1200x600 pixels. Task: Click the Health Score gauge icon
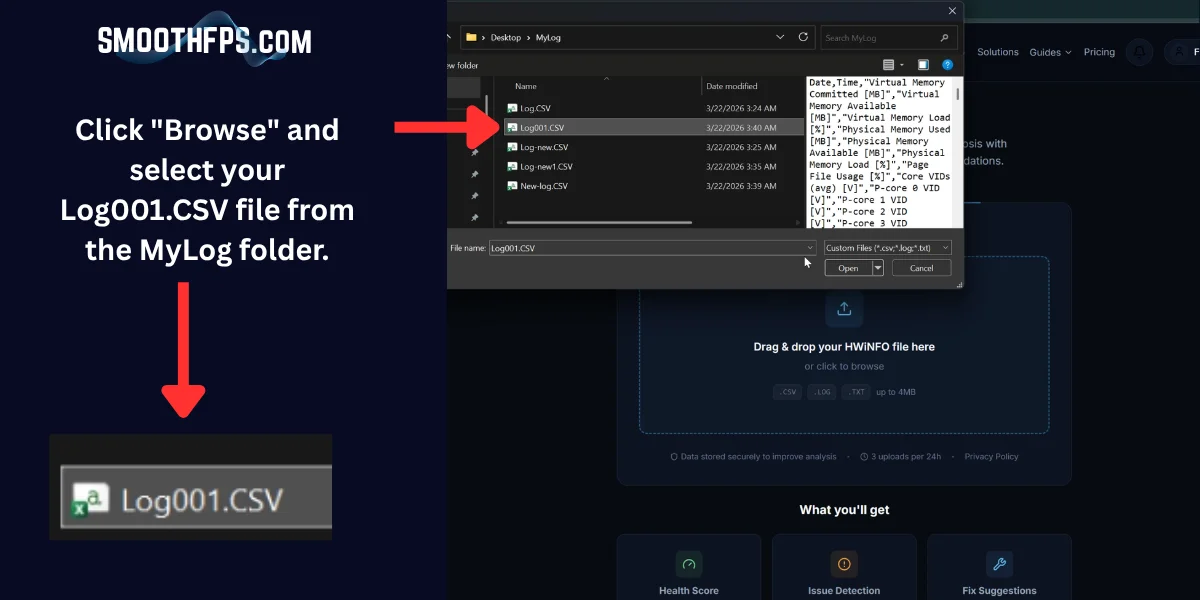coord(689,564)
